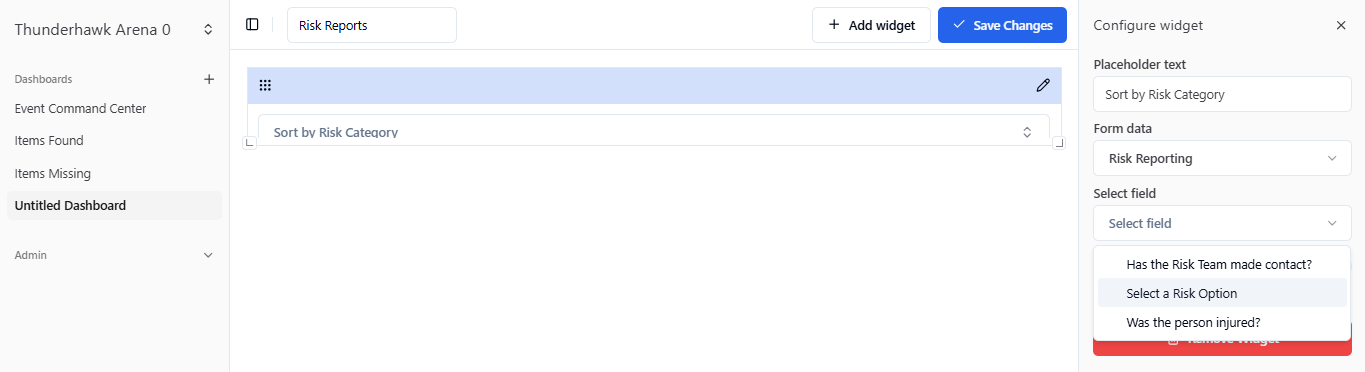Collapse the Select field dropdown
The height and width of the screenshot is (372, 1365).
pos(1222,223)
